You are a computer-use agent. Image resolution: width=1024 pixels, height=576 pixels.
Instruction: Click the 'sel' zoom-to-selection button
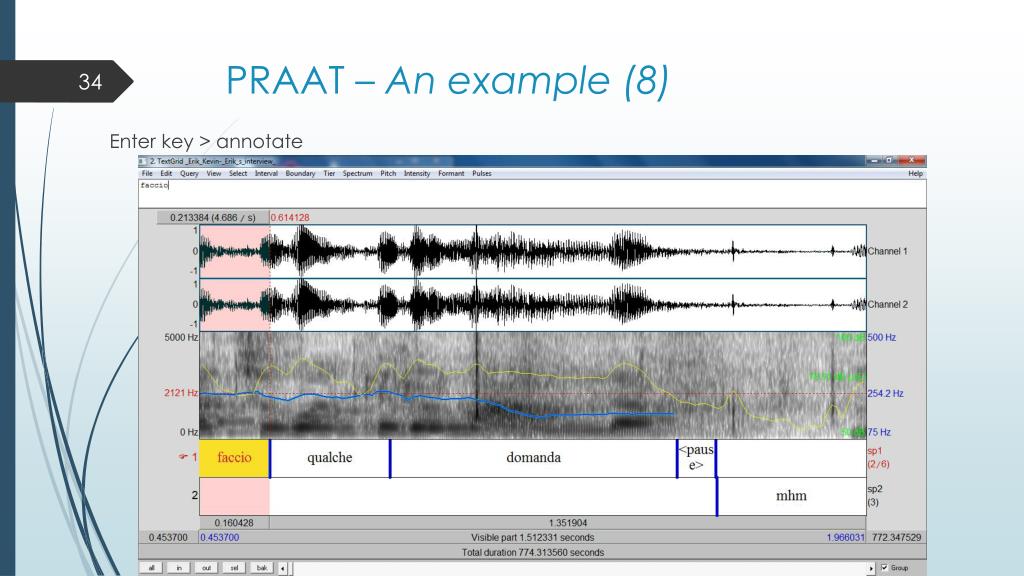pyautogui.click(x=234, y=568)
